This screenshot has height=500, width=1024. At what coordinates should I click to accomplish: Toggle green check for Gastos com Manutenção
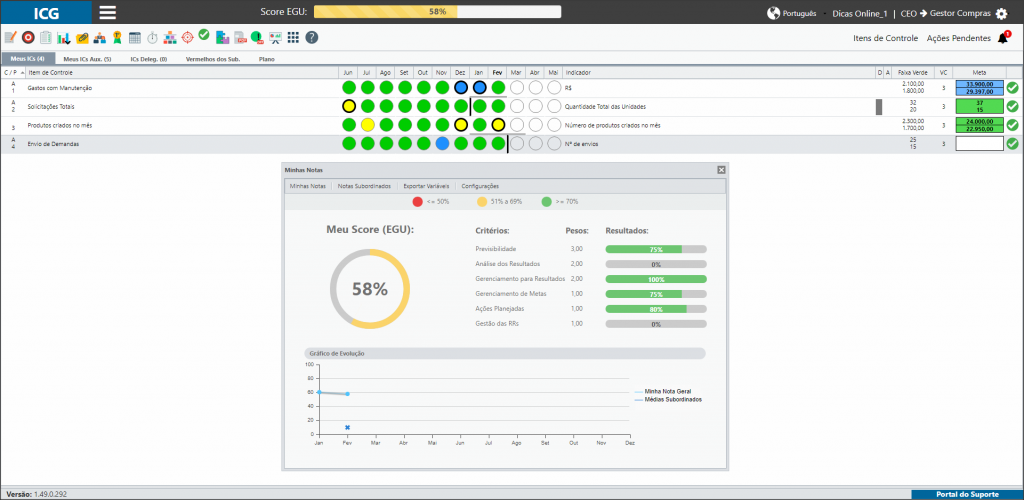point(1012,88)
